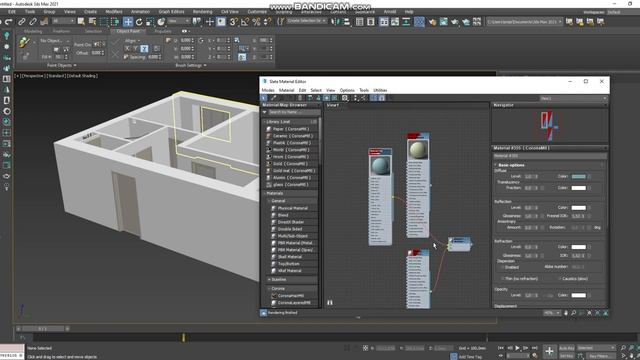Click the Select by Name icon
640x360 pixels.
coord(93,22)
